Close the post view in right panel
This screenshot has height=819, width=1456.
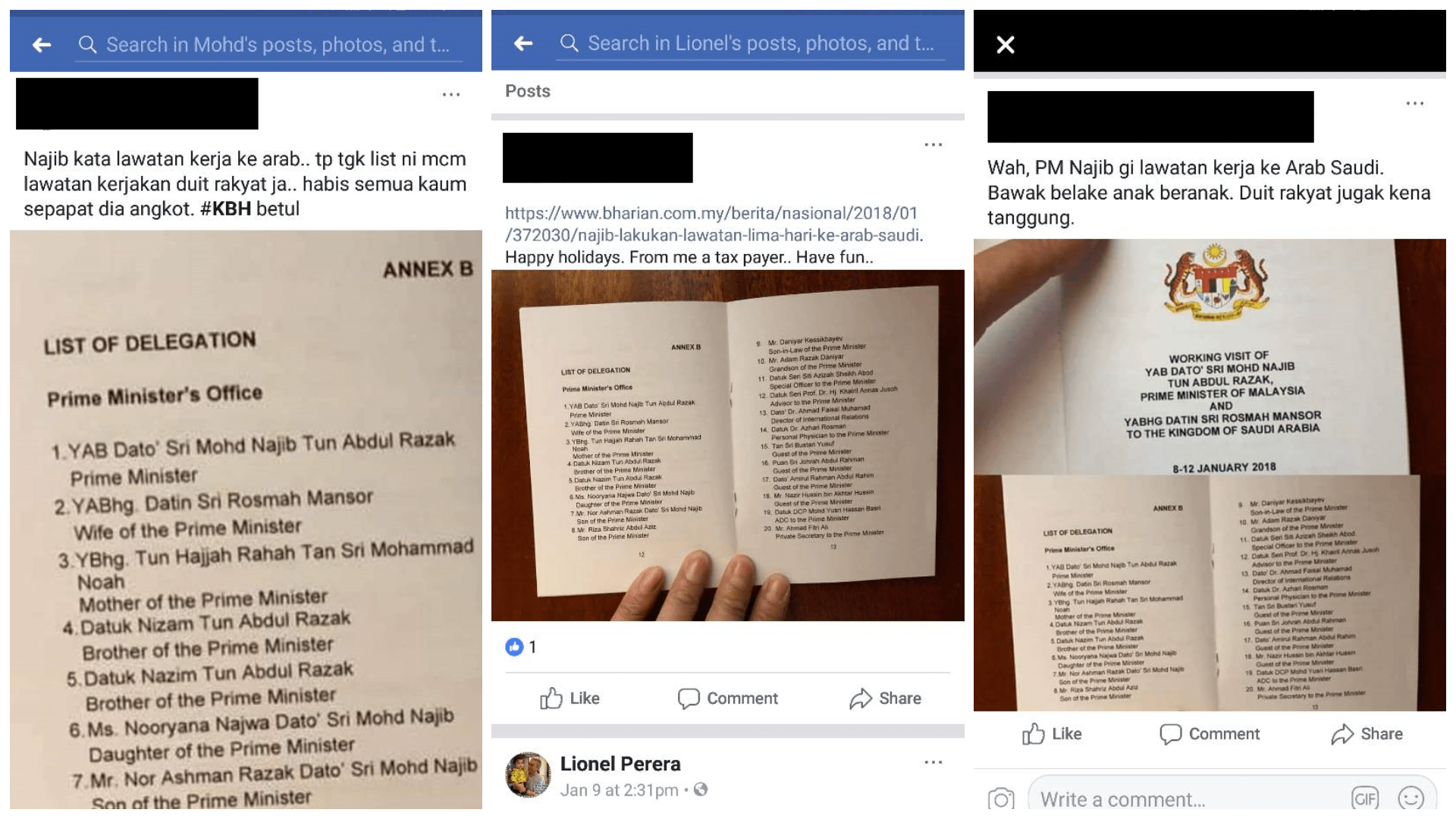pos(1006,45)
